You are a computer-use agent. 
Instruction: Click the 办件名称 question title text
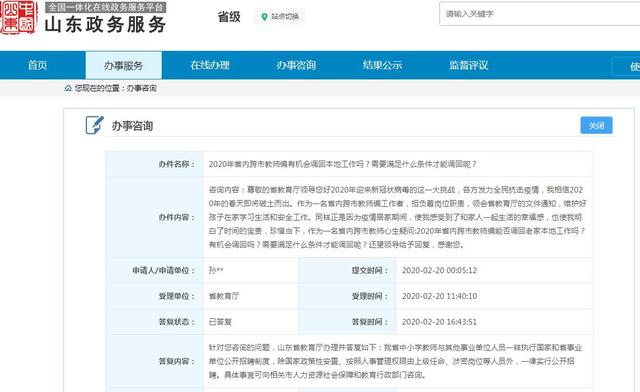pyautogui.click(x=342, y=164)
